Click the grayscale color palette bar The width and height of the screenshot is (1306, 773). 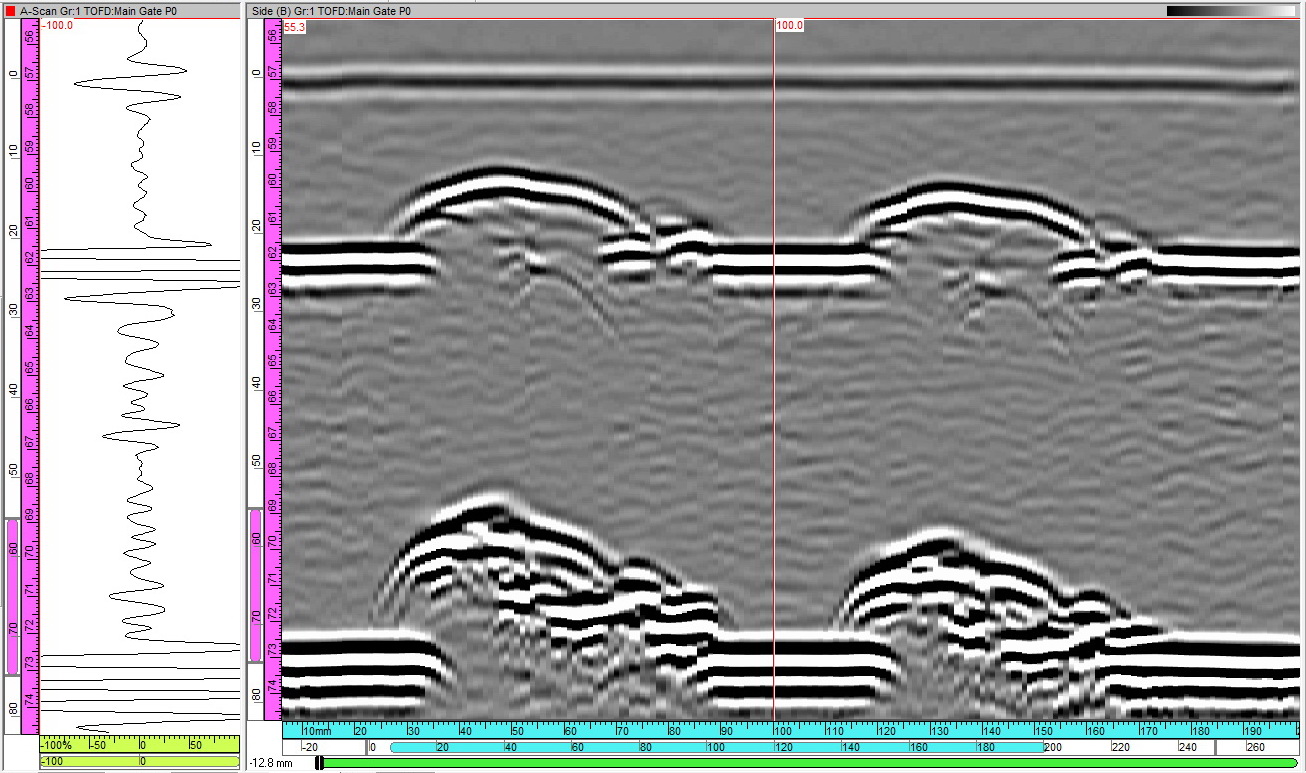pos(1230,10)
